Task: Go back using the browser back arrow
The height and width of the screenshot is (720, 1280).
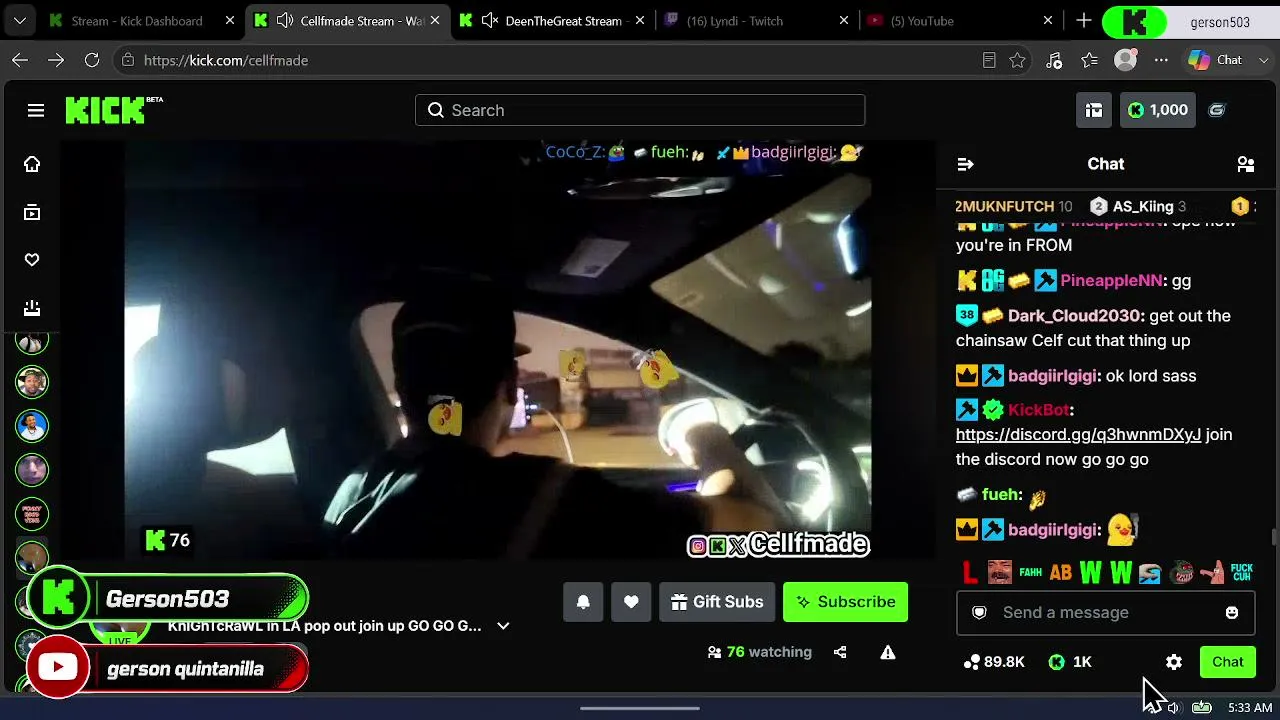Action: (20, 60)
